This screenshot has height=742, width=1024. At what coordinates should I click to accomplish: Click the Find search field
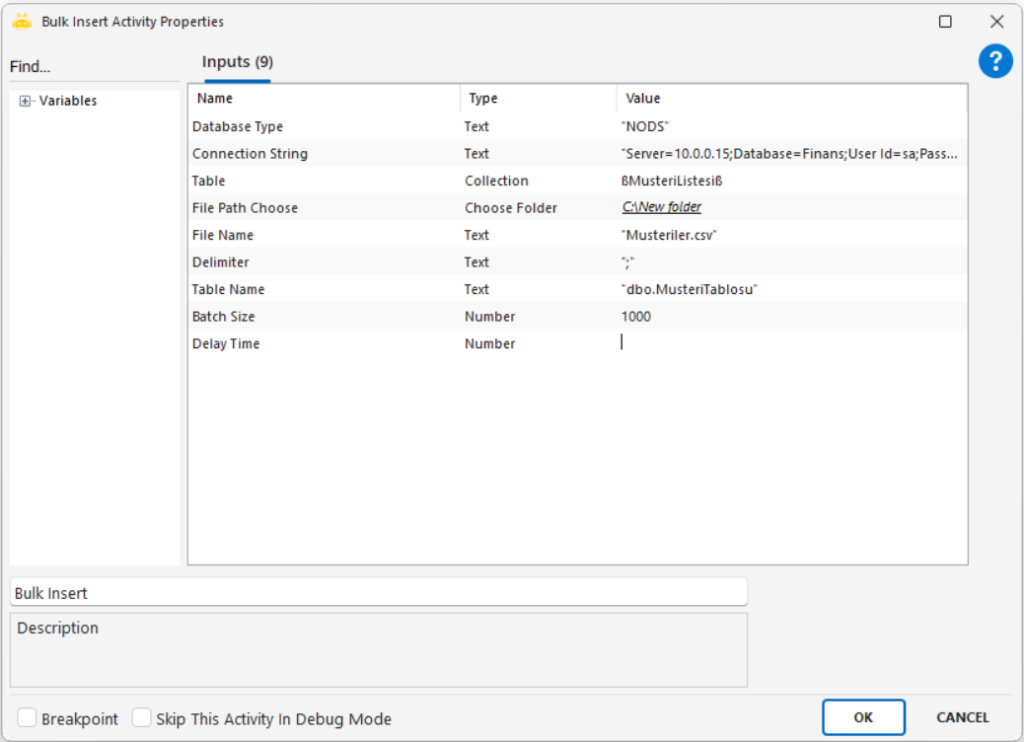point(90,67)
